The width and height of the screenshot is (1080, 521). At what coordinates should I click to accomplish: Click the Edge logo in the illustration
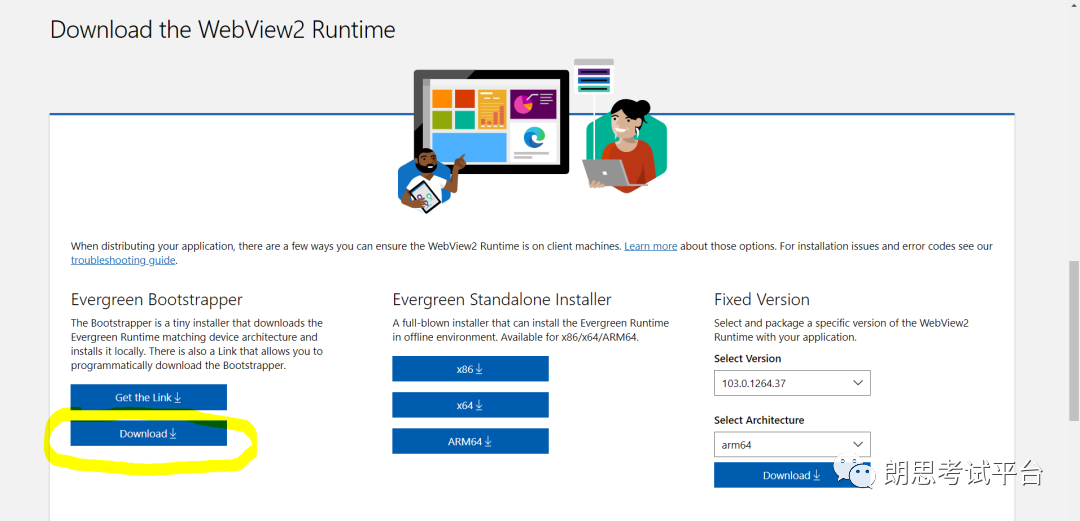(534, 138)
